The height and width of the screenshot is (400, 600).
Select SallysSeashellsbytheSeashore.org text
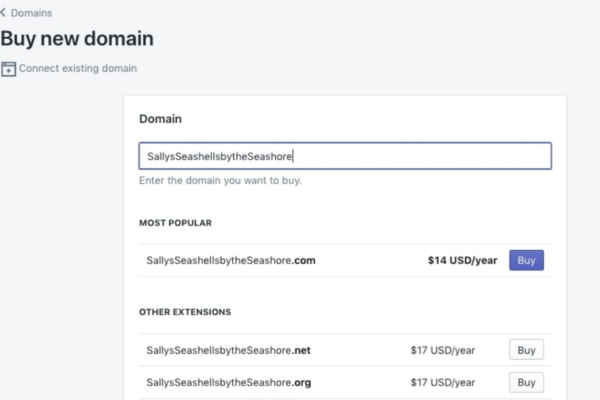click(x=228, y=382)
